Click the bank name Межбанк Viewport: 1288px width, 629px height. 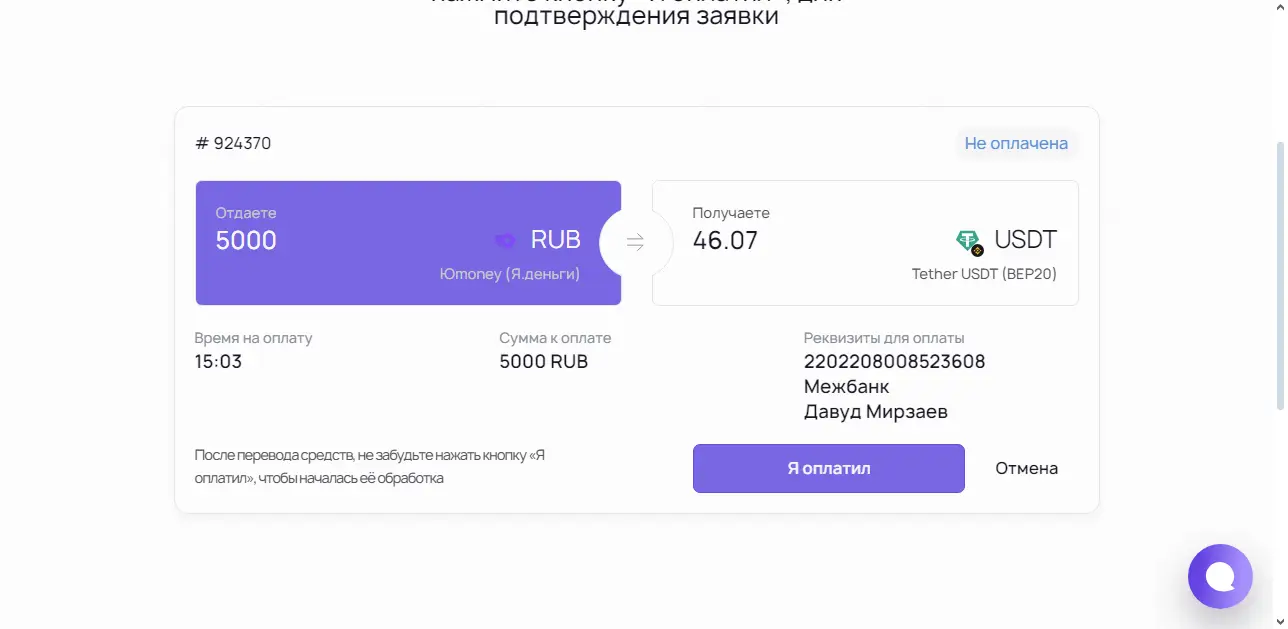point(846,386)
